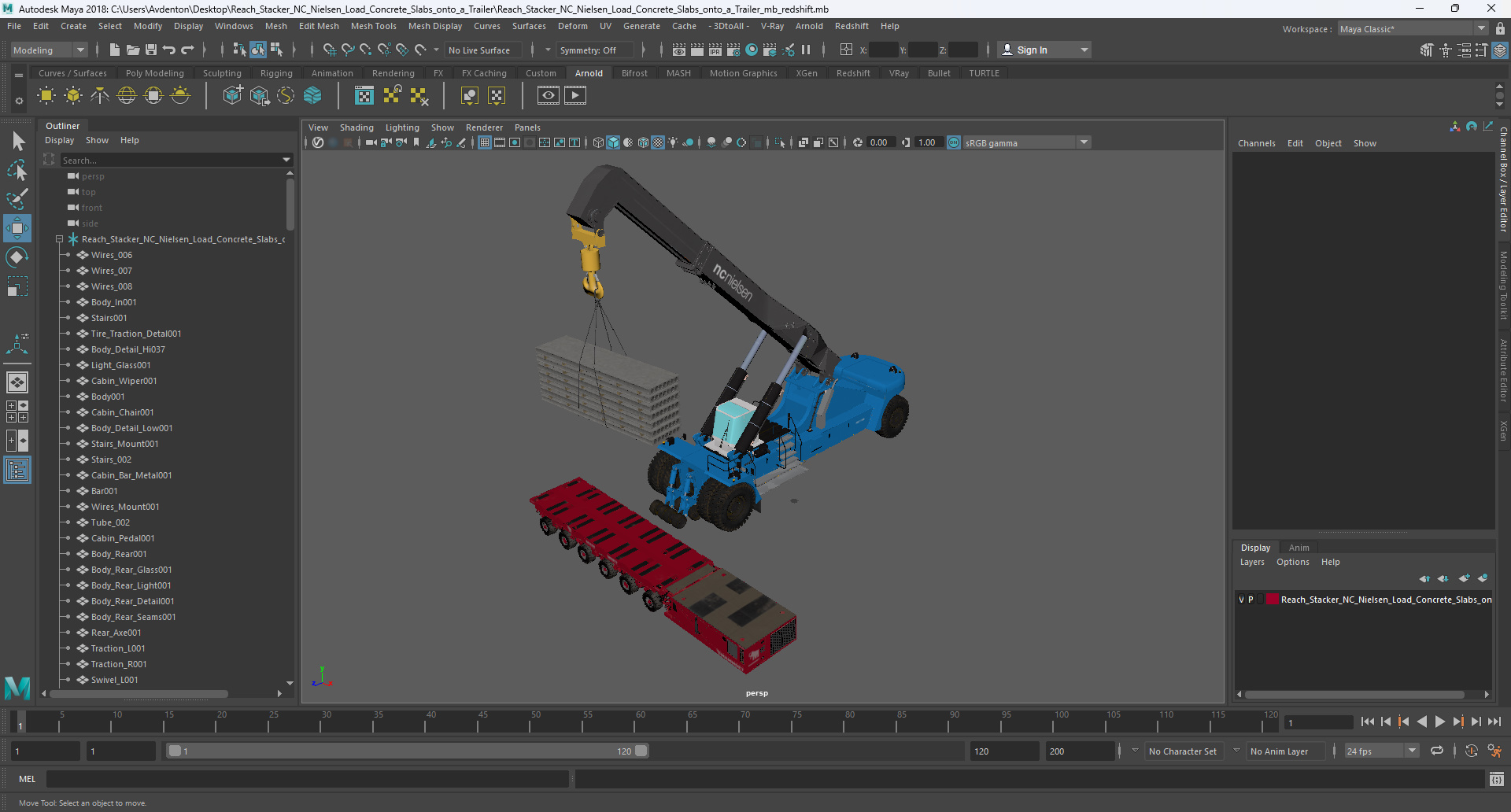Toggle wireframe shading in viewport
Image resolution: width=1511 pixels, height=812 pixels.
click(599, 142)
